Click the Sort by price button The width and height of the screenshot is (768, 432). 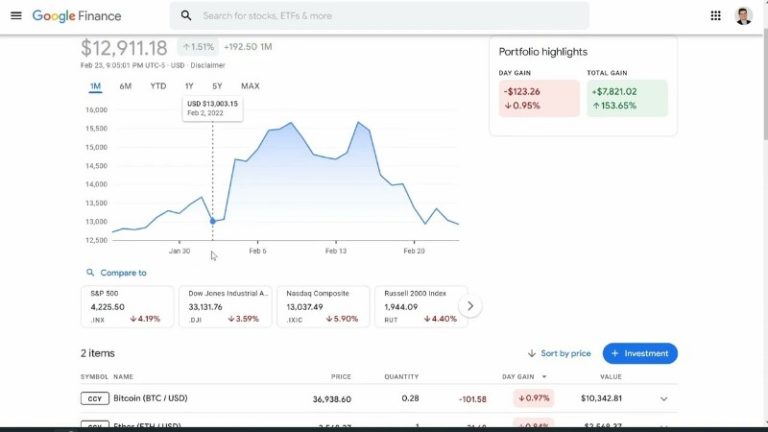click(x=559, y=353)
